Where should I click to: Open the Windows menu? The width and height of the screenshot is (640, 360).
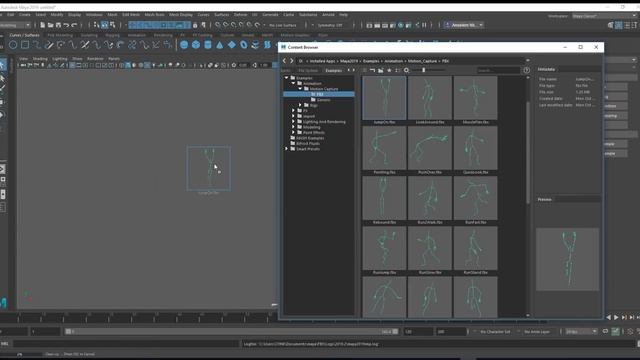94,15
